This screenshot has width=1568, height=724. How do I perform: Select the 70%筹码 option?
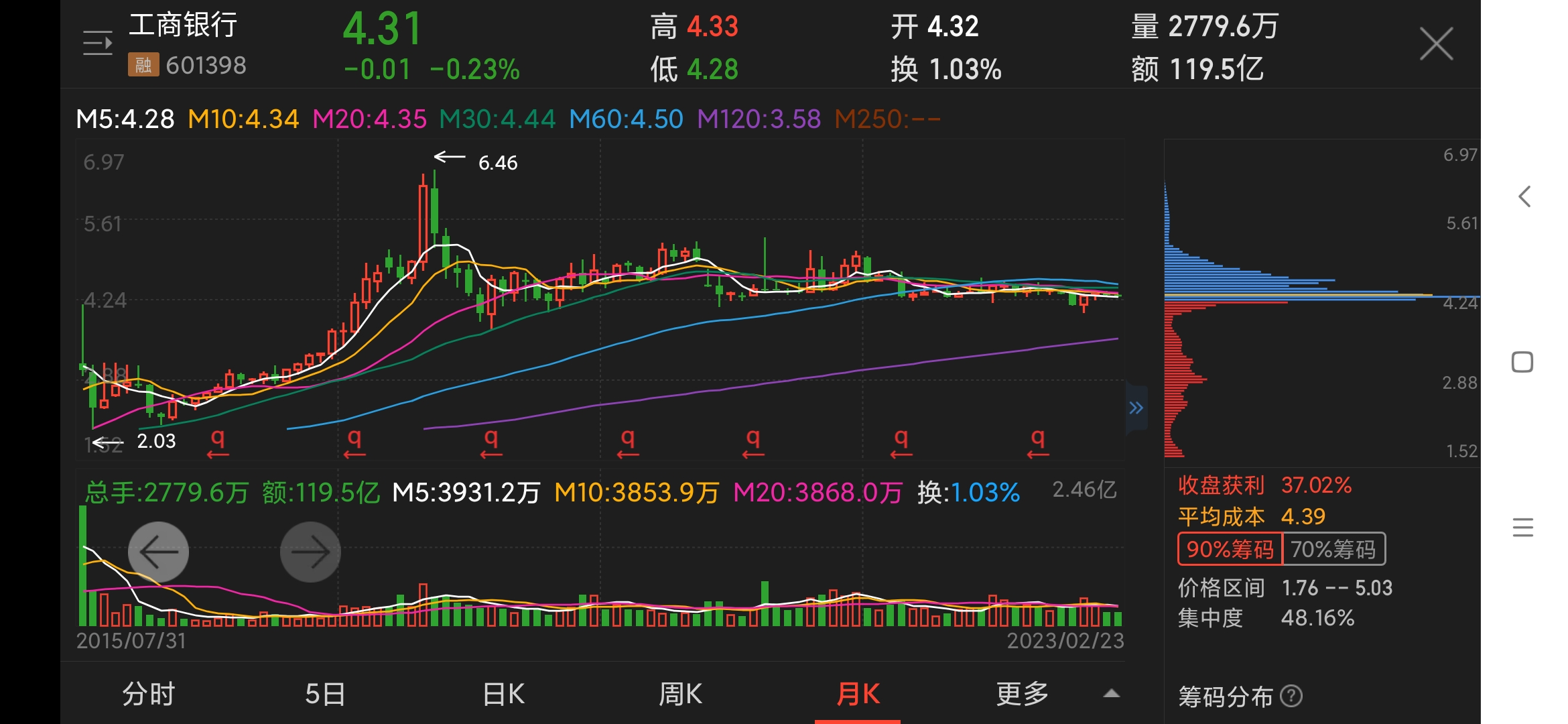click(1333, 550)
